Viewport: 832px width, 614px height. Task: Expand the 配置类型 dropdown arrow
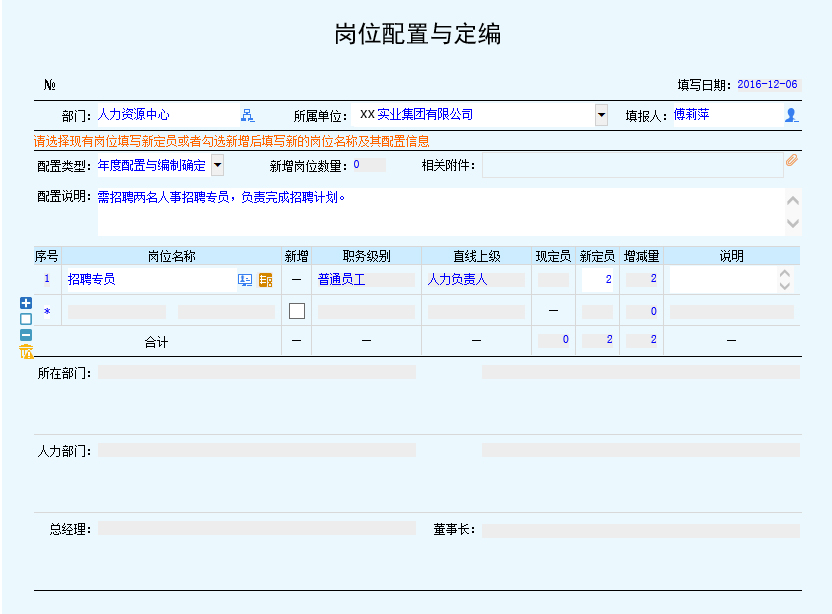[218, 165]
